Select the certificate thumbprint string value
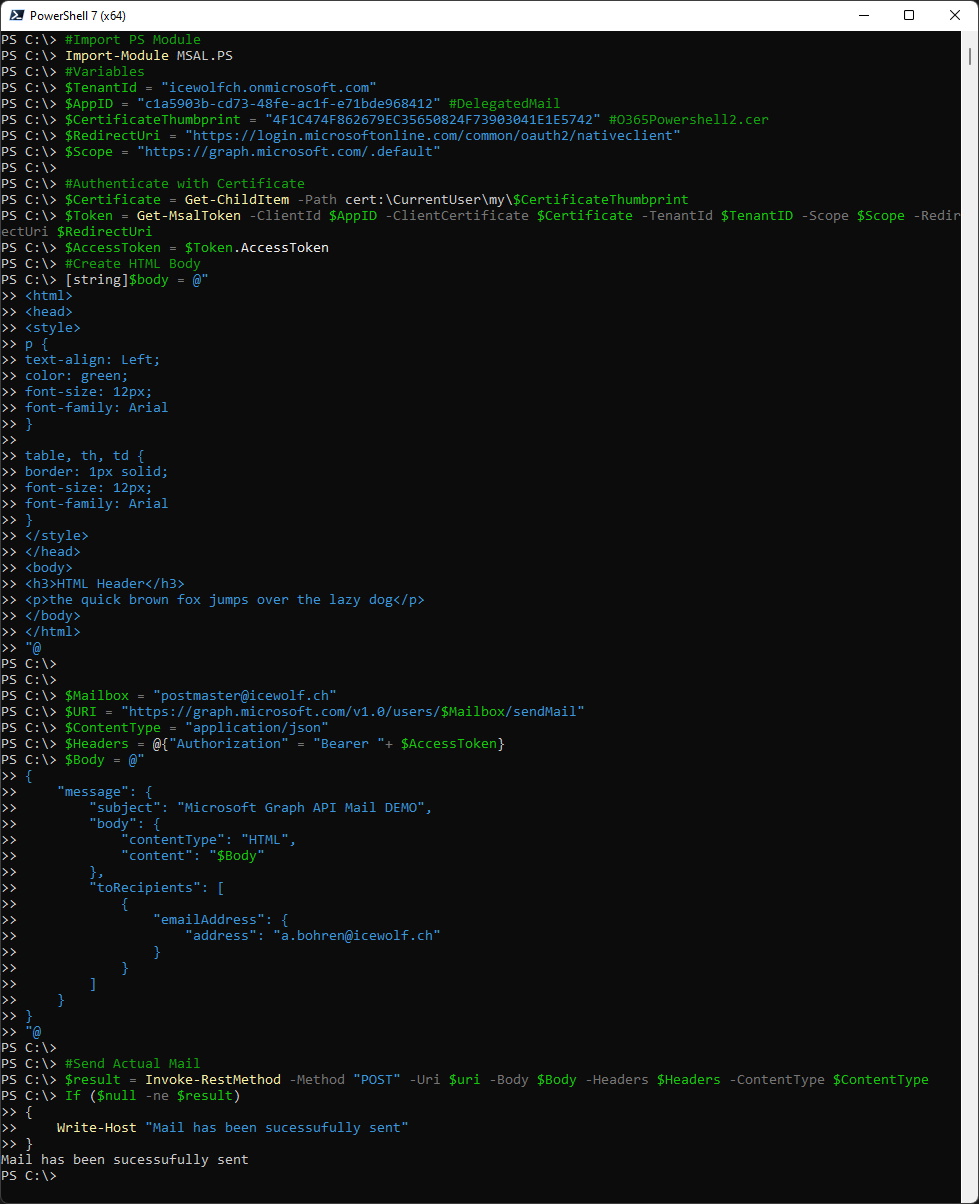 click(433, 120)
